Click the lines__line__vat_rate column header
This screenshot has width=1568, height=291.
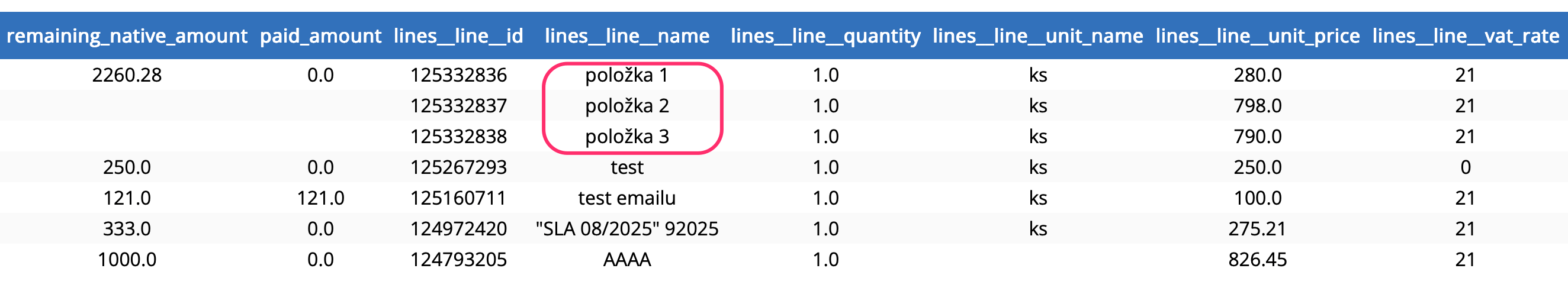click(1465, 36)
